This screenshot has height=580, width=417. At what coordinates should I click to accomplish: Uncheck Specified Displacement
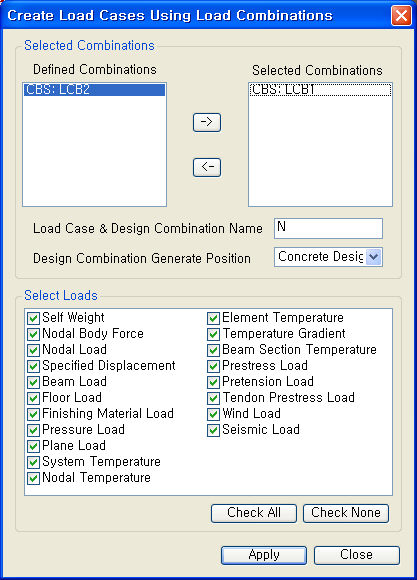[x=33, y=366]
